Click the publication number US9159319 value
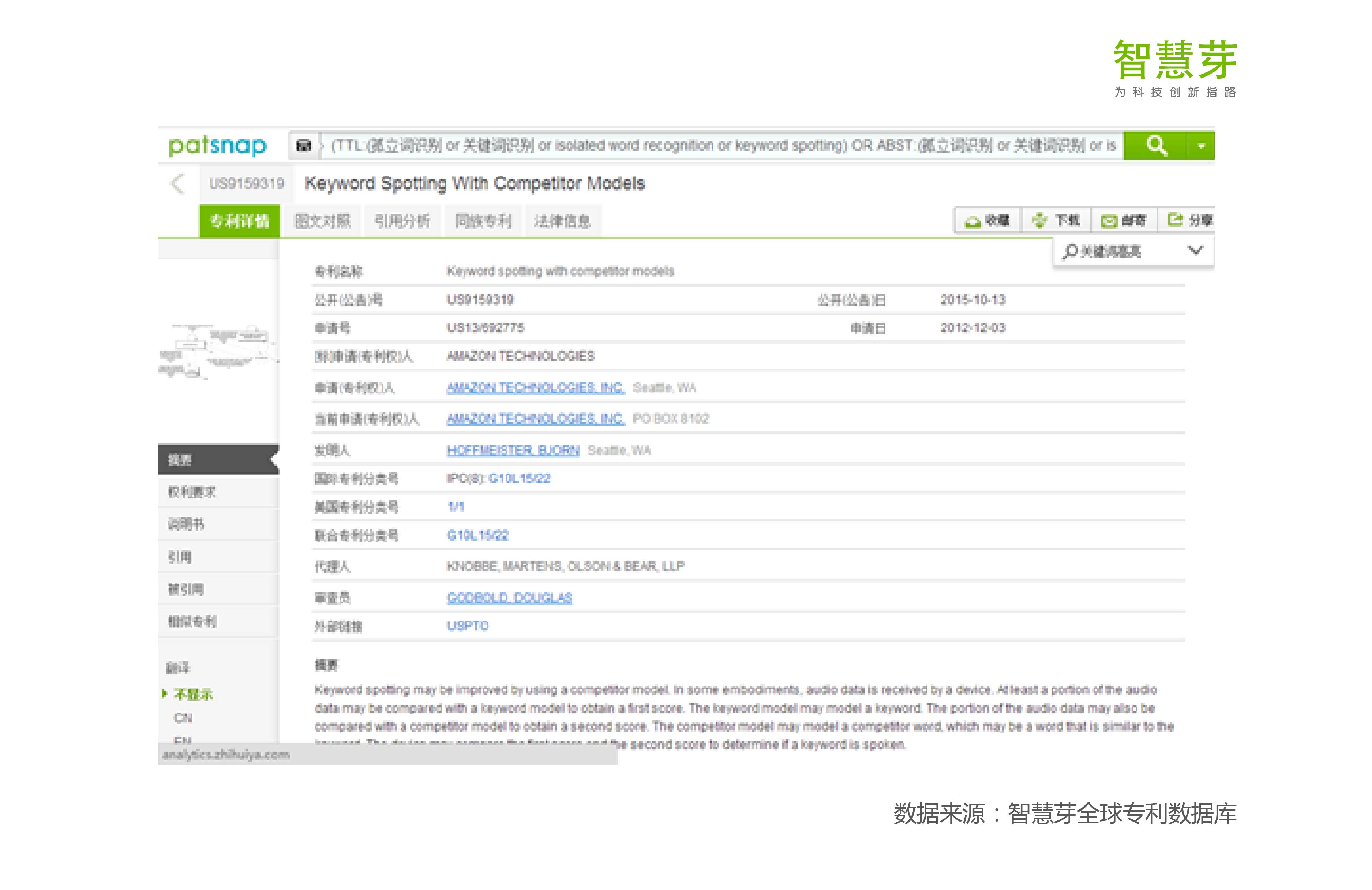1372x890 pixels. [x=480, y=299]
